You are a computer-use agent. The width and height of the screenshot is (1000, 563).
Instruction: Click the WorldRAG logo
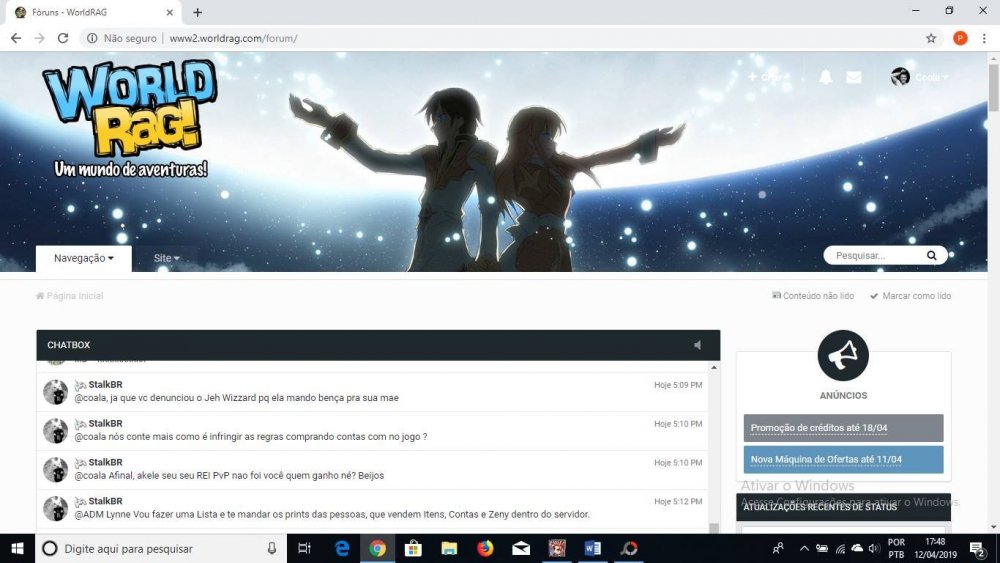129,118
